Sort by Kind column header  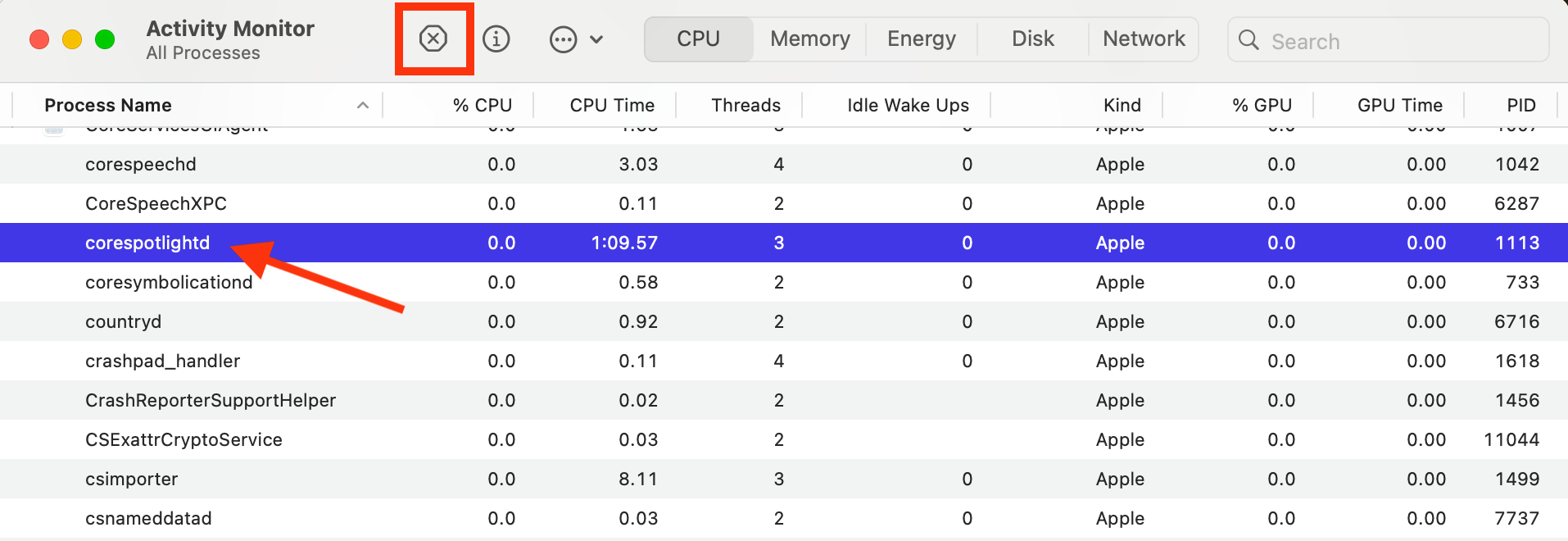tap(1122, 105)
